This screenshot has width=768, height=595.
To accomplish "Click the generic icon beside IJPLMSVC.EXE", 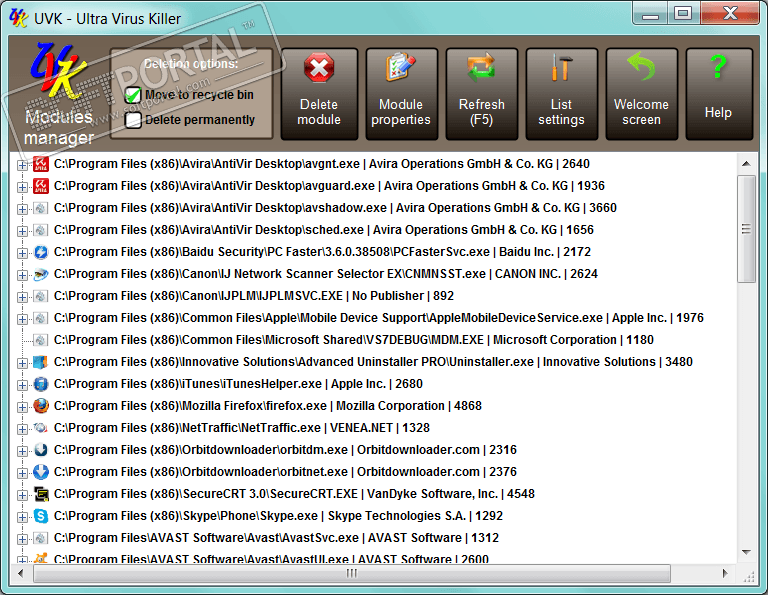I will 41,296.
